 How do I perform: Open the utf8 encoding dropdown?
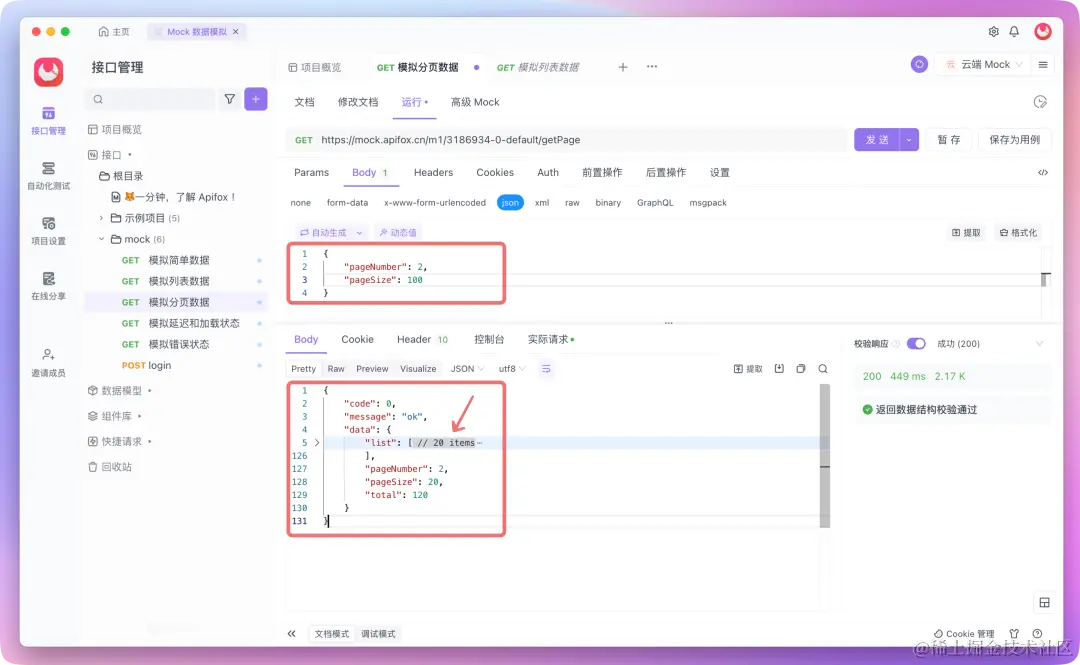(x=512, y=369)
